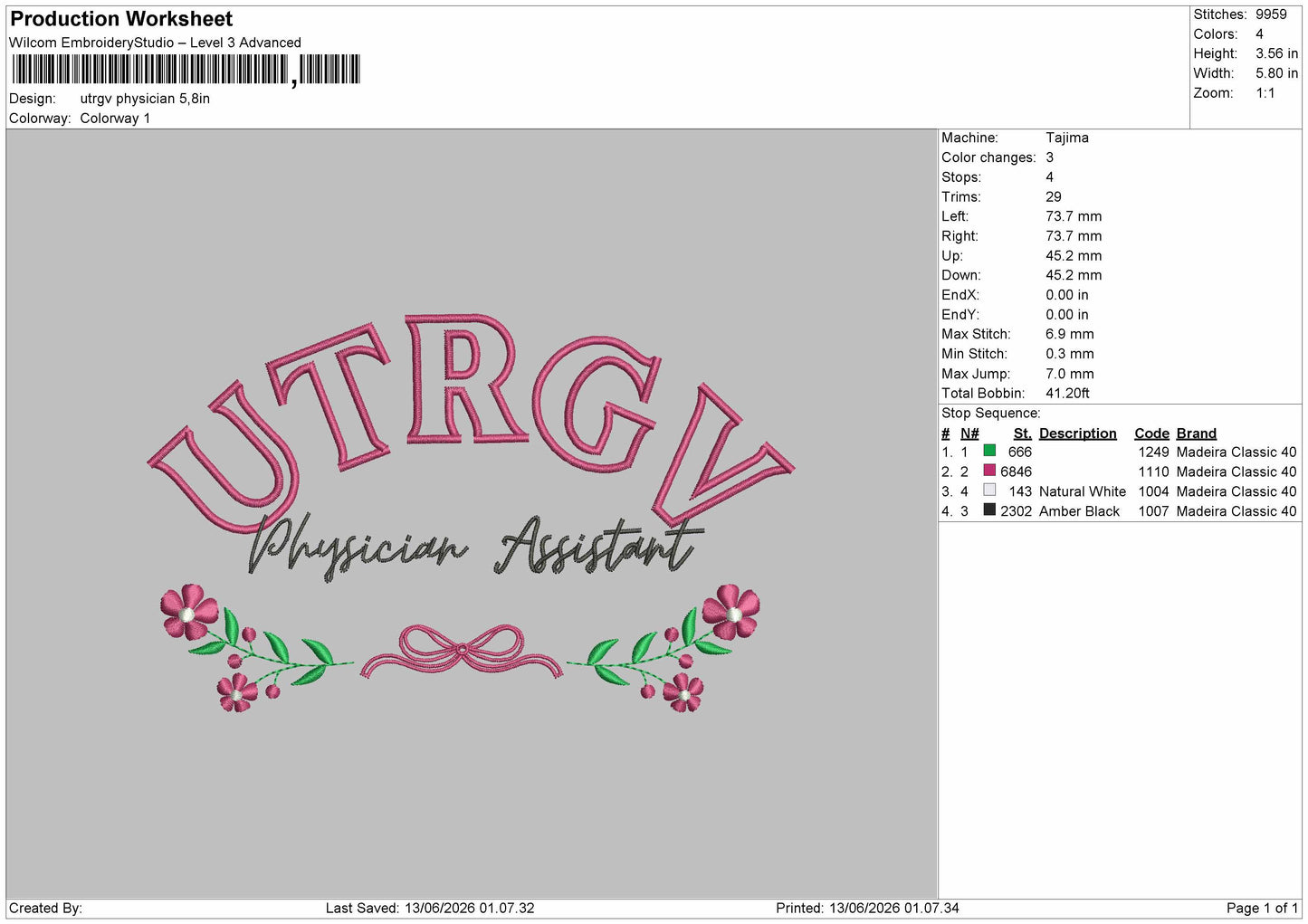Click the 'Code' column header
1308x924 pixels.
point(1151,433)
